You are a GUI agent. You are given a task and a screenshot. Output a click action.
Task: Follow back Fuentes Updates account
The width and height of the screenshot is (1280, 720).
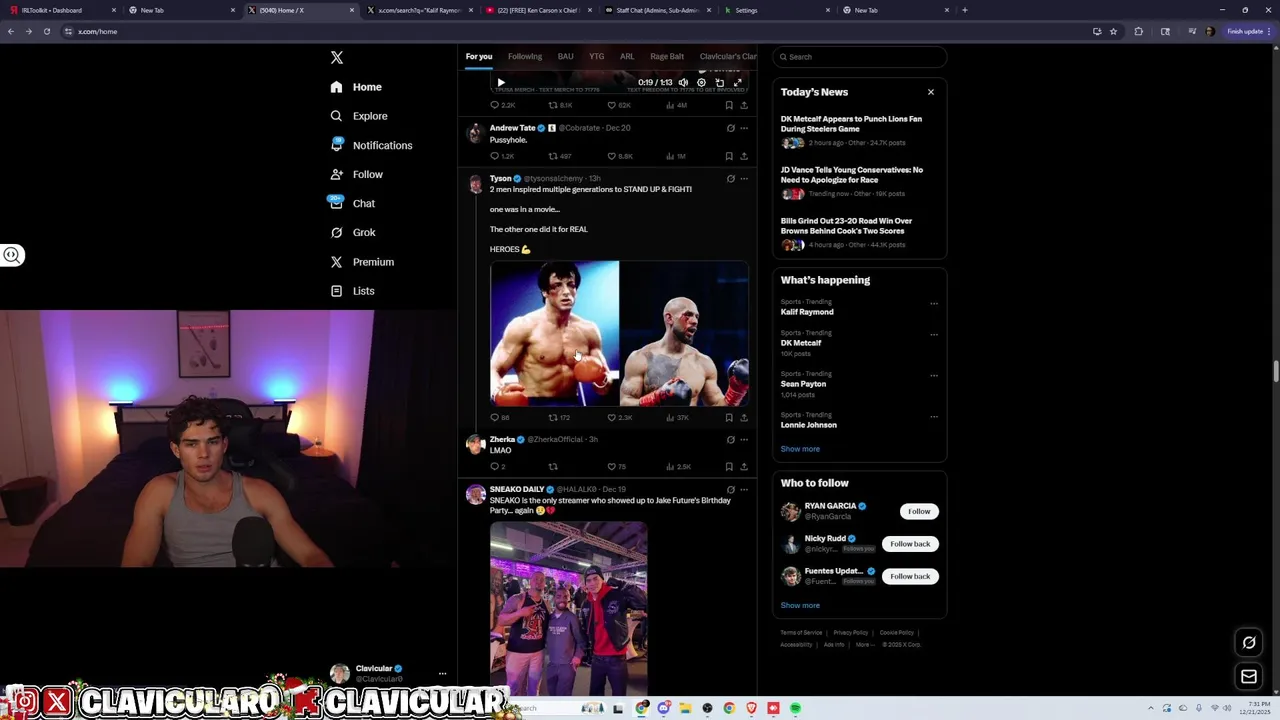910,576
